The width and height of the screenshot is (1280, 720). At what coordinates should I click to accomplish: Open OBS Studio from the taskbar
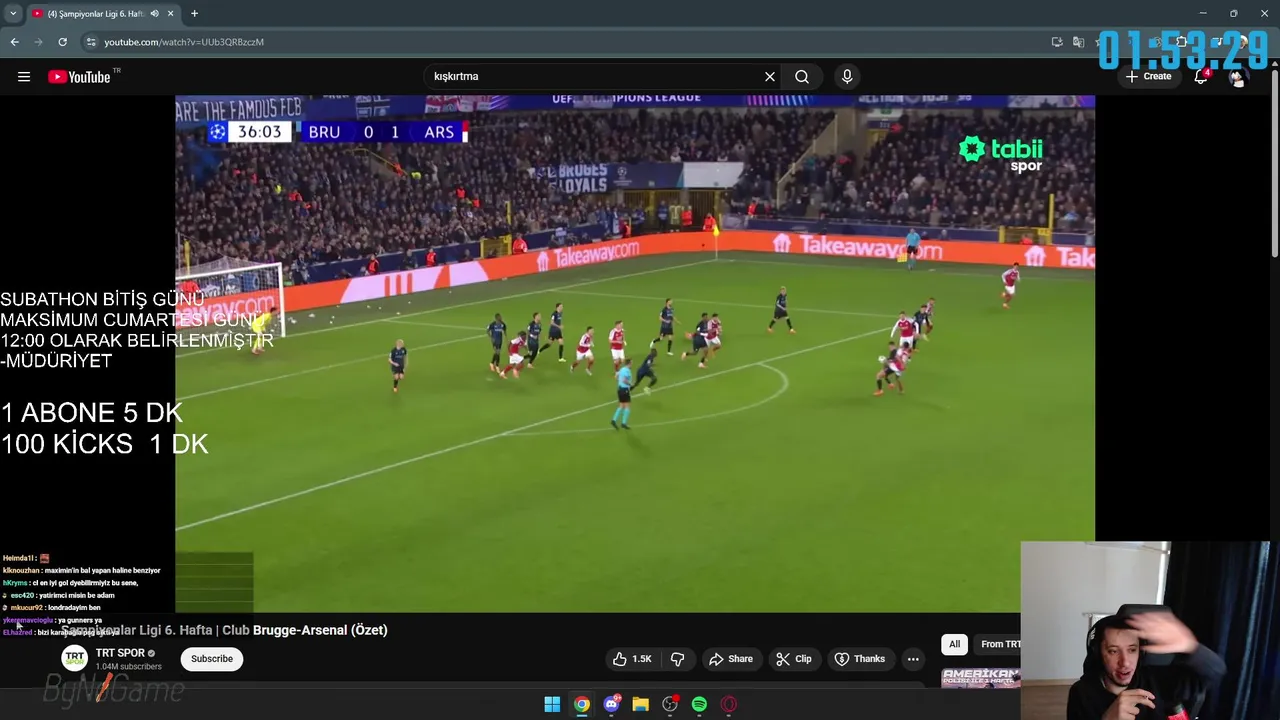coord(670,704)
